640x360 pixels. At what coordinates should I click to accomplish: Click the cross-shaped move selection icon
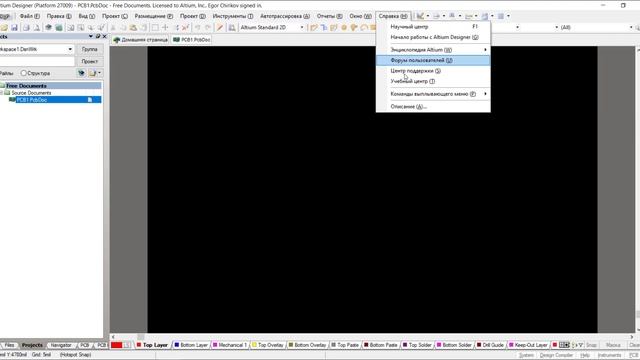[x=165, y=27]
